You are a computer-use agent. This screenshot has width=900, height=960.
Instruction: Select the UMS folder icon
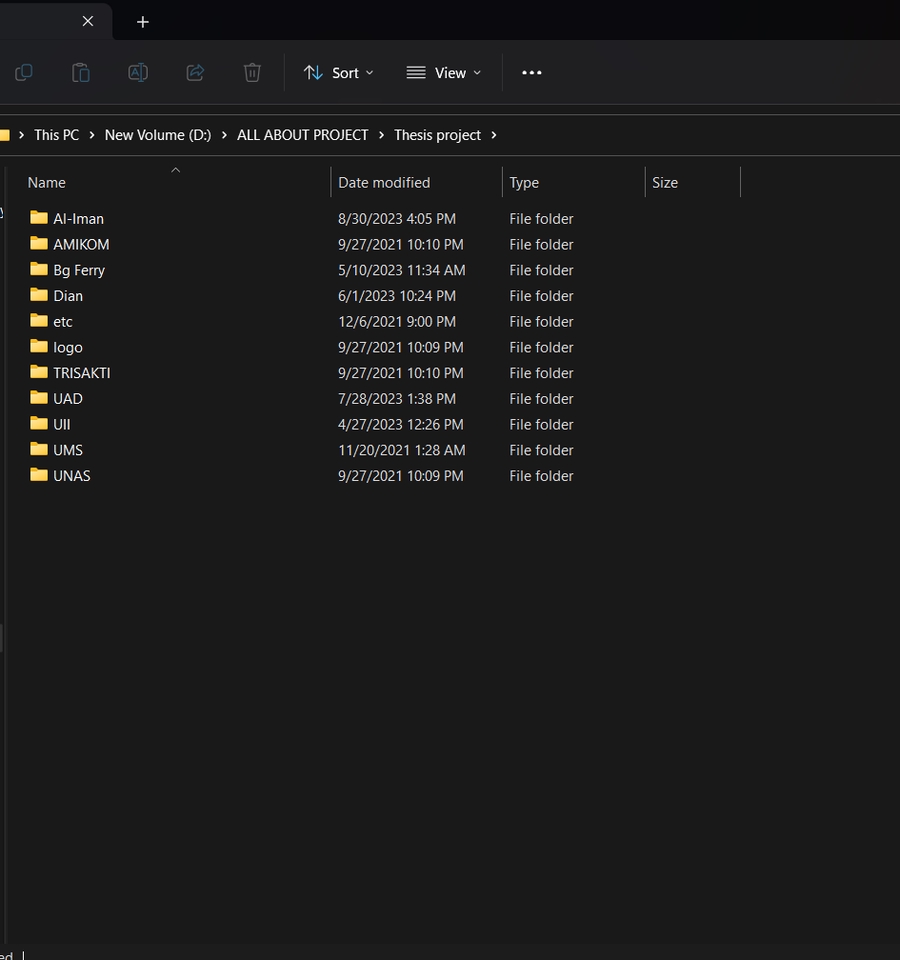tap(39, 449)
